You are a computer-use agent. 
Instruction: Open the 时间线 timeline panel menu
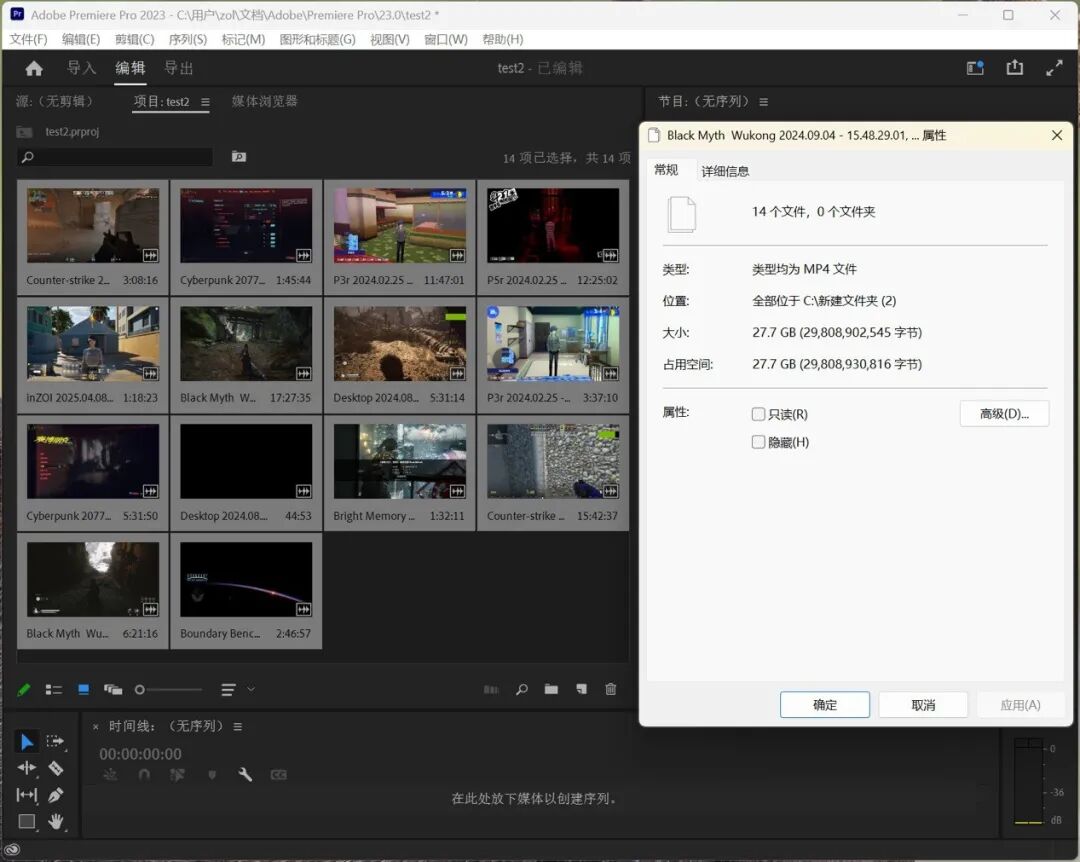238,726
